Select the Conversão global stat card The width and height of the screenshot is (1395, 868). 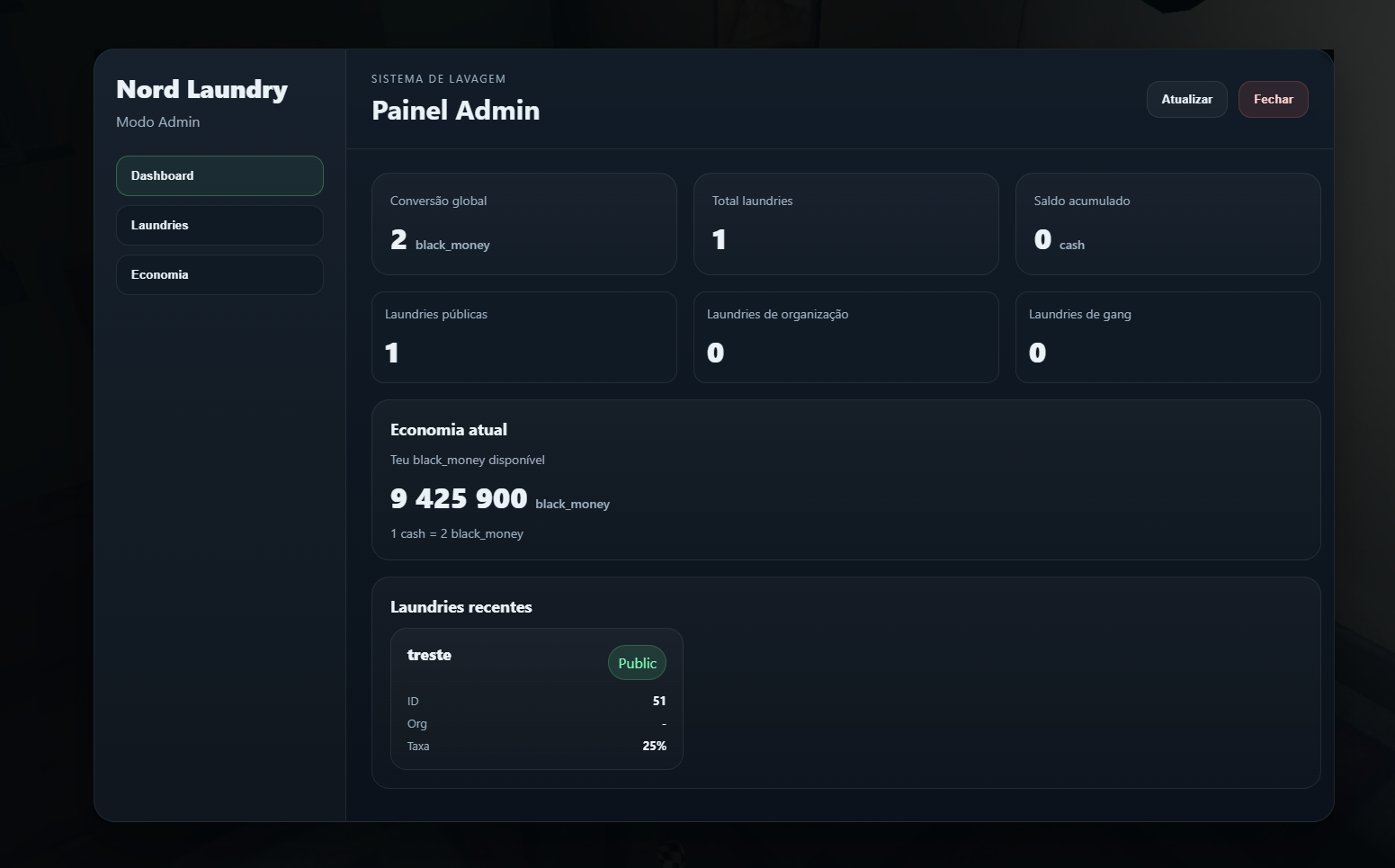(523, 224)
